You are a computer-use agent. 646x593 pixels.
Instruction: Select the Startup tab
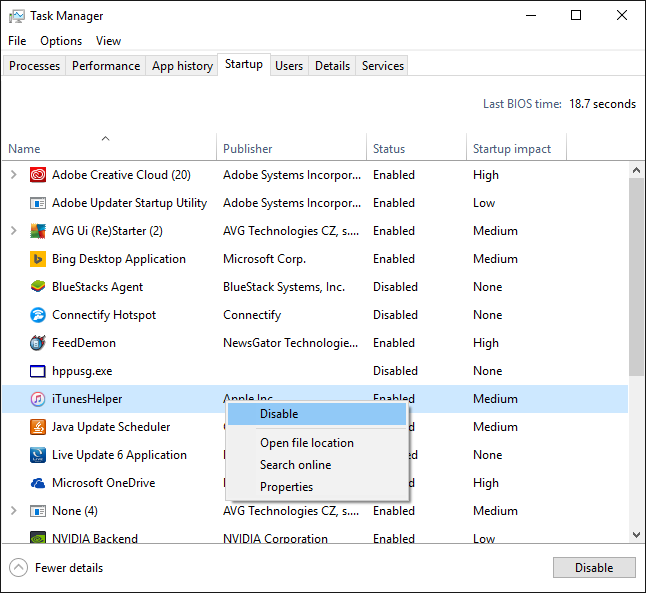pos(244,65)
